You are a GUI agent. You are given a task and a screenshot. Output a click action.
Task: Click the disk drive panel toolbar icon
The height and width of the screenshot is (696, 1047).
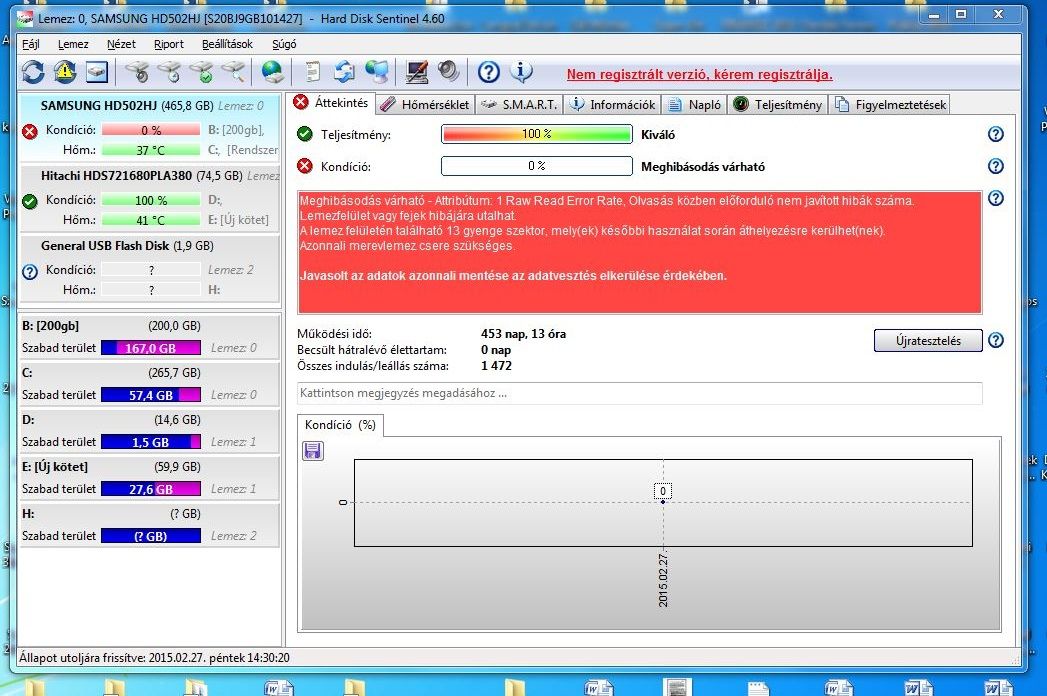click(x=97, y=71)
